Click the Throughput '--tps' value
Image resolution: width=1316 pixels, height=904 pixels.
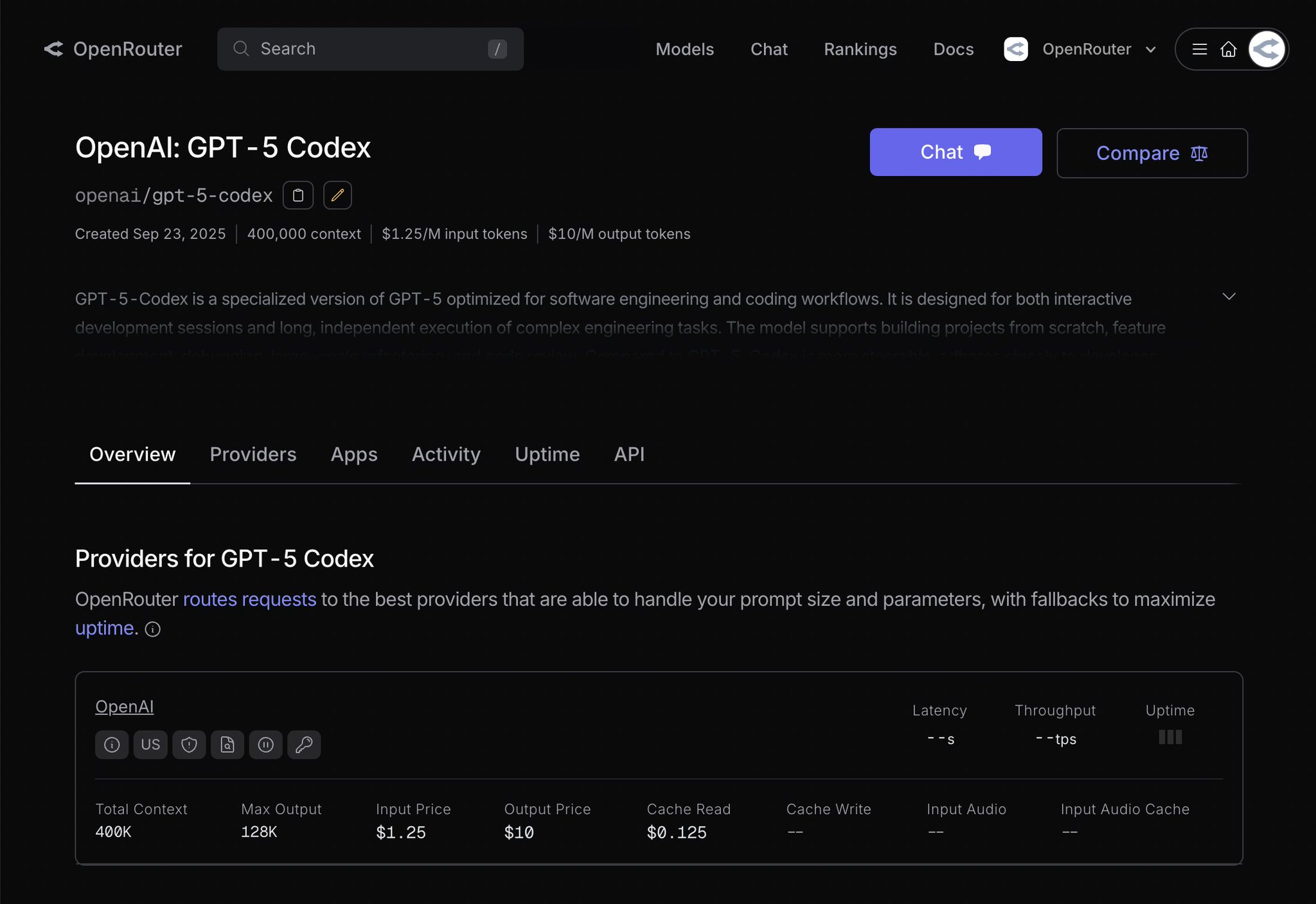1056,739
